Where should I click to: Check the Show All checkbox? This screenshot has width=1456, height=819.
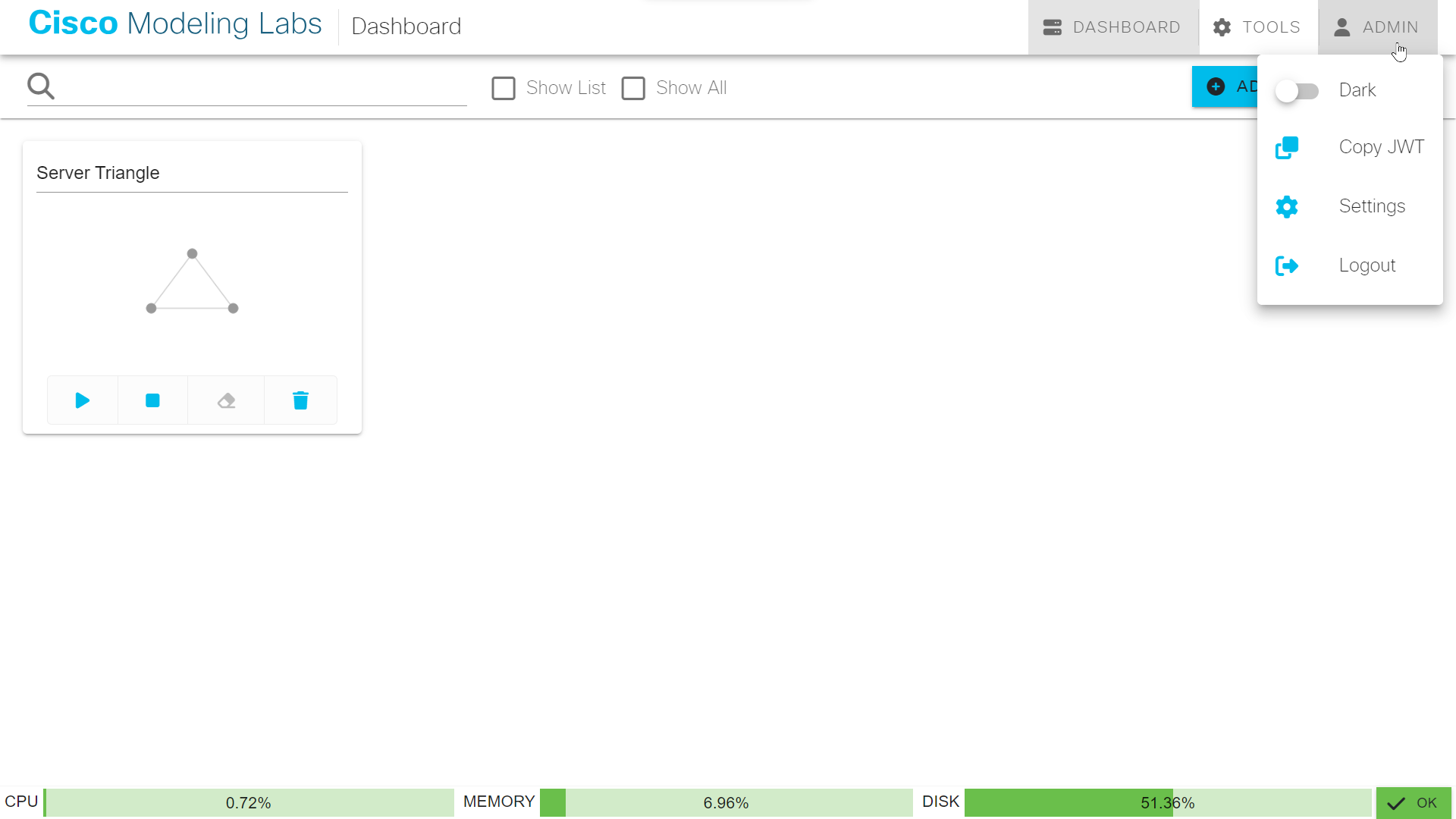633,88
